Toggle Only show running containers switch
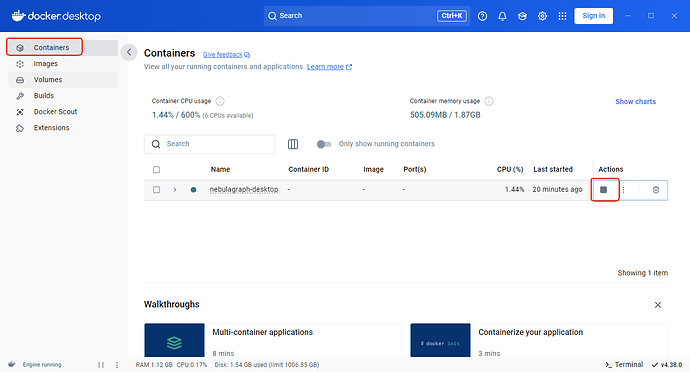The width and height of the screenshot is (690, 372). 324,144
